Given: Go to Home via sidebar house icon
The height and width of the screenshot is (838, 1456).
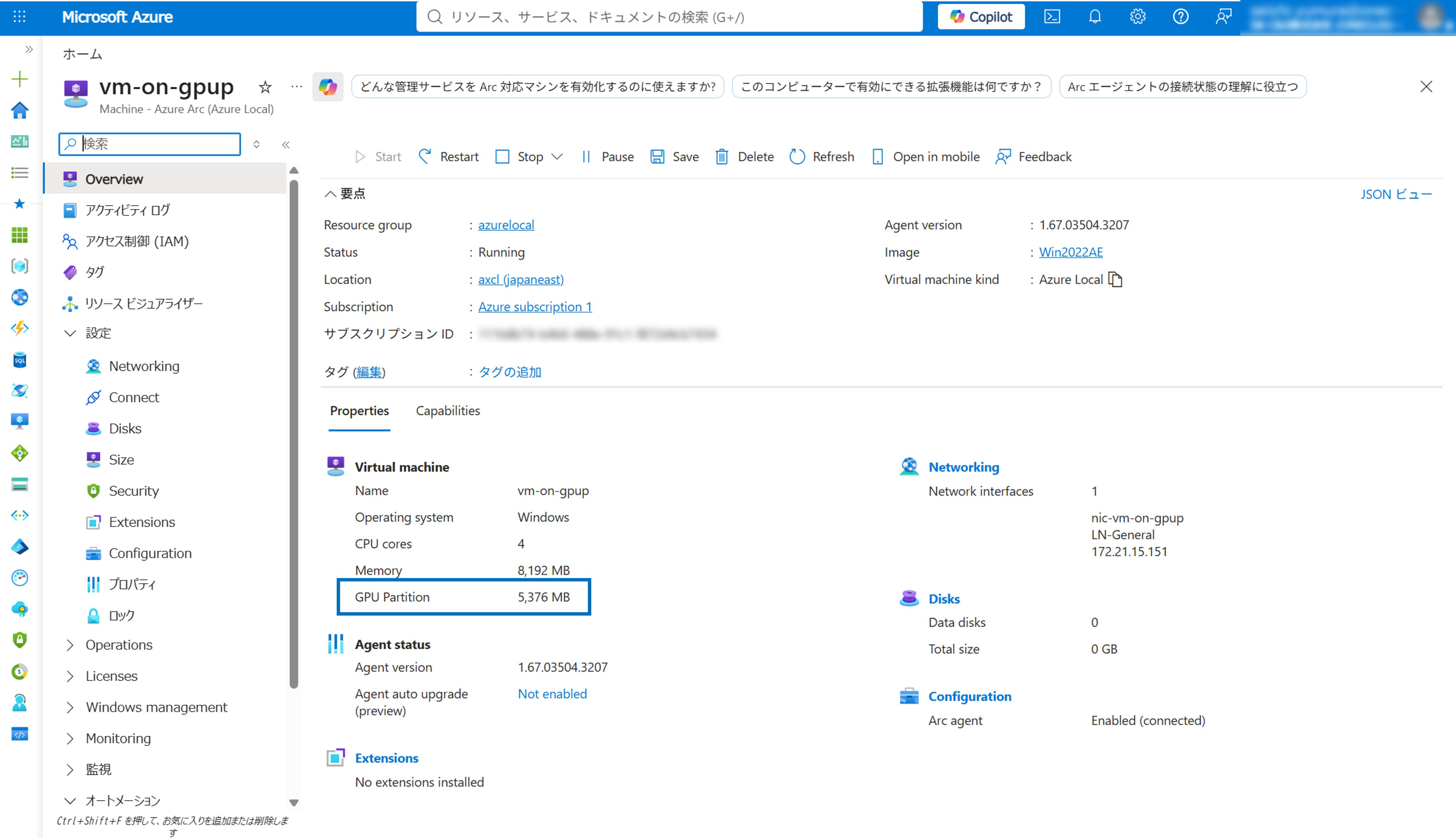Looking at the screenshot, I should tap(20, 110).
